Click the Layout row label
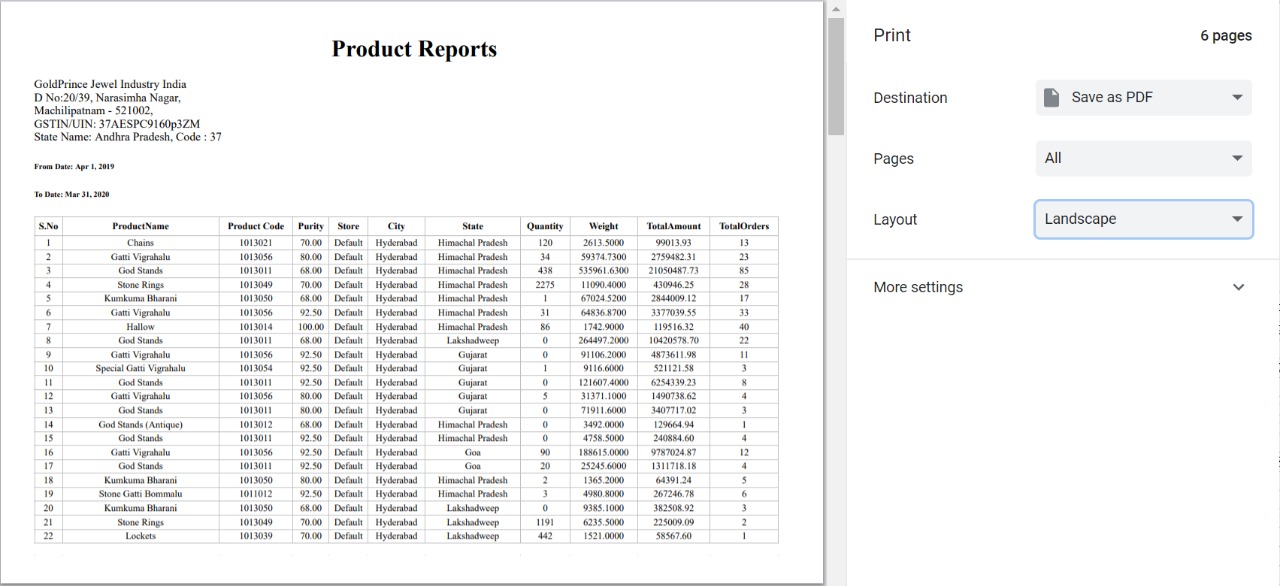This screenshot has height=586, width=1280. 895,219
